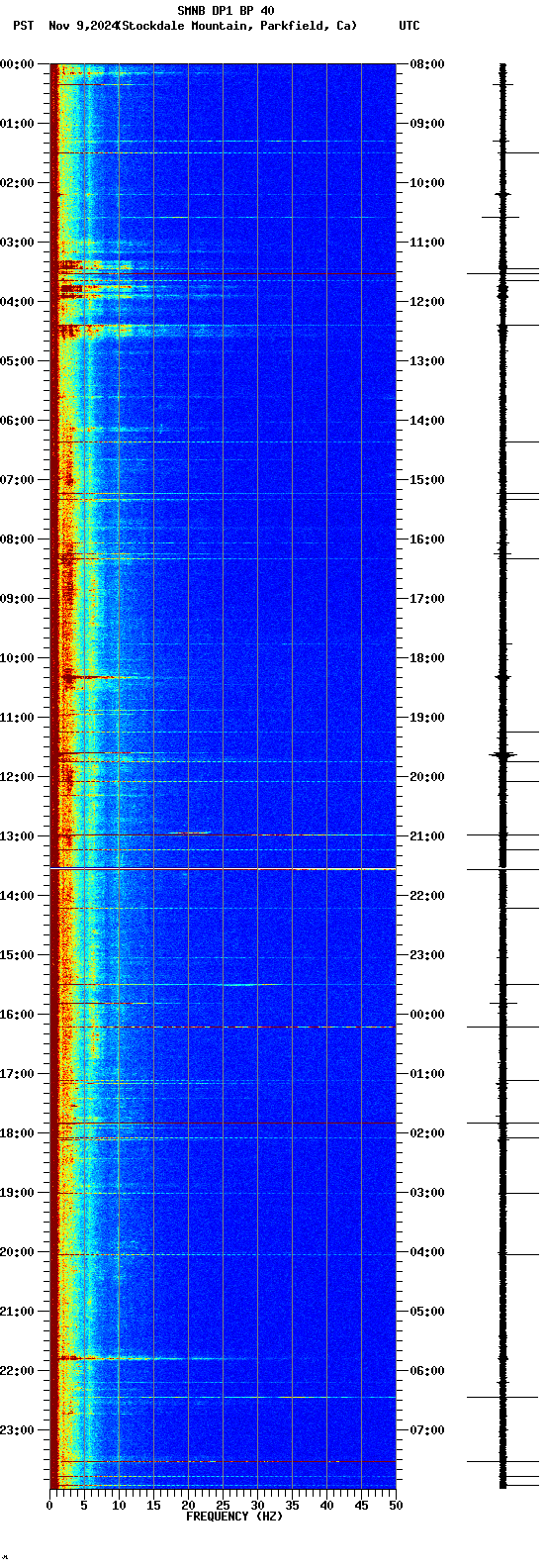Click the 'UTC' timezone label
The width and height of the screenshot is (546, 1568).
pos(409,26)
